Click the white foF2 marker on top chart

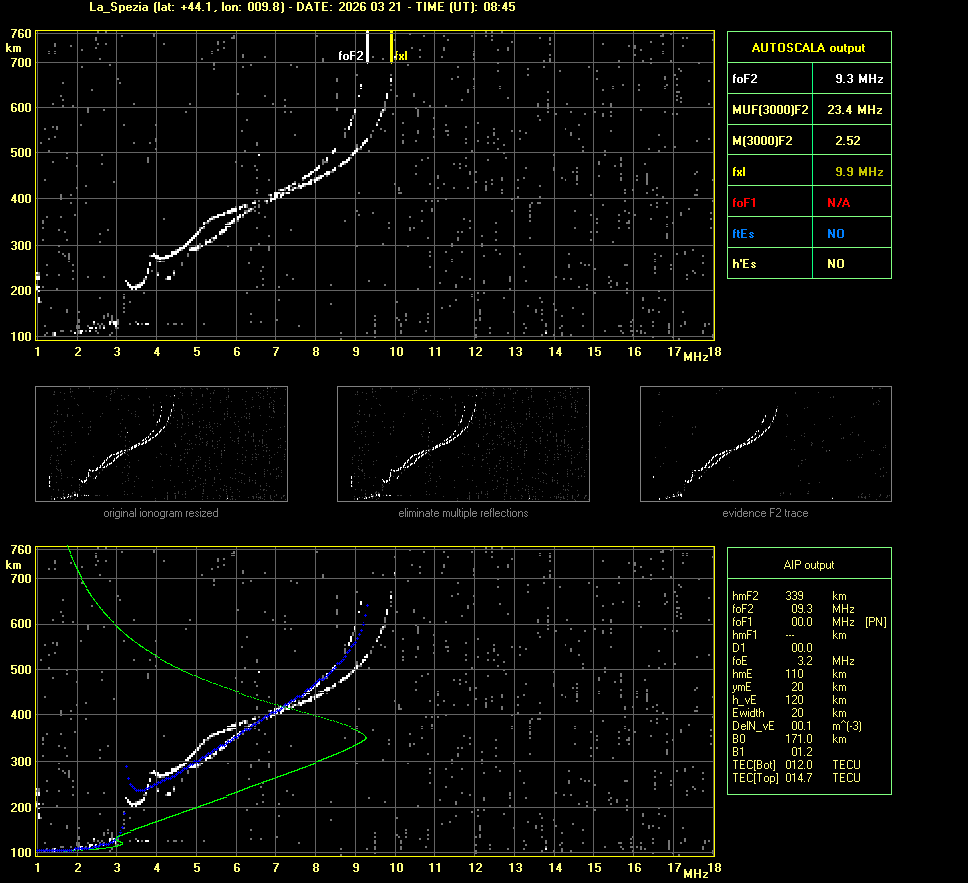click(x=368, y=46)
